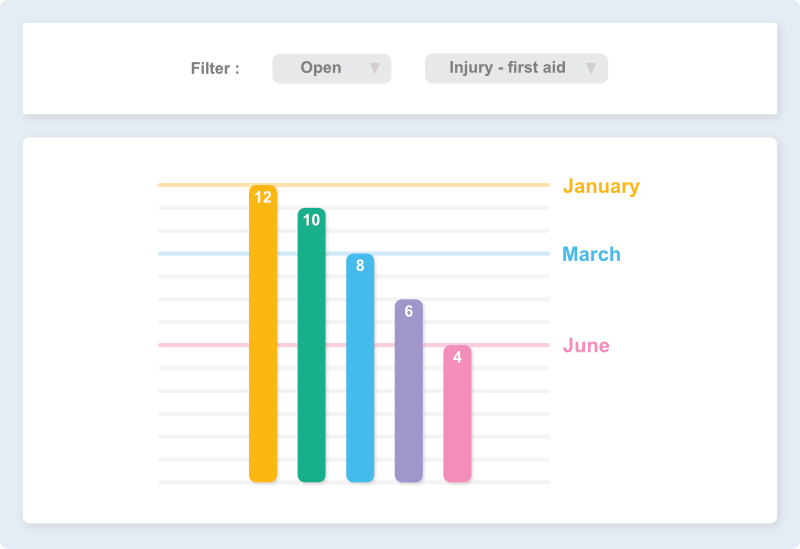
Task: Click the orange January reference line
Action: coord(200,185)
